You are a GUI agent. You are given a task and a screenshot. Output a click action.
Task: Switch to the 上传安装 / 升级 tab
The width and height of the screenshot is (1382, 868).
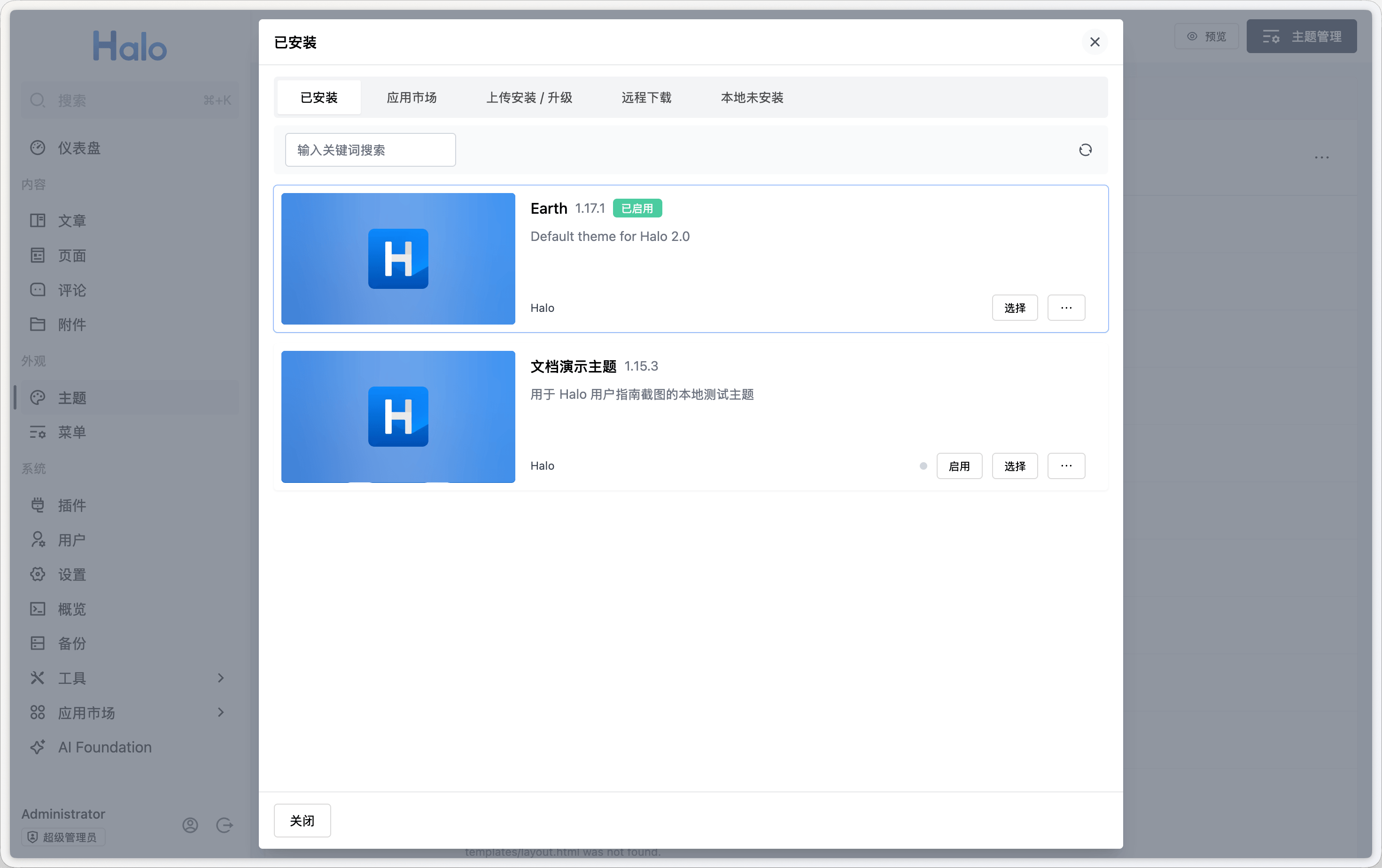(x=529, y=97)
